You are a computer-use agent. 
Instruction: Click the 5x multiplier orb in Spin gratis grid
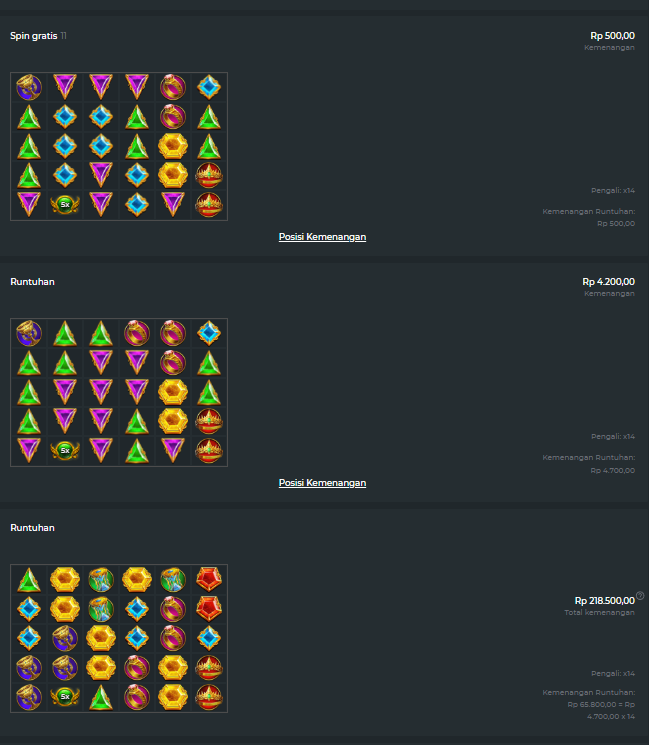65,205
